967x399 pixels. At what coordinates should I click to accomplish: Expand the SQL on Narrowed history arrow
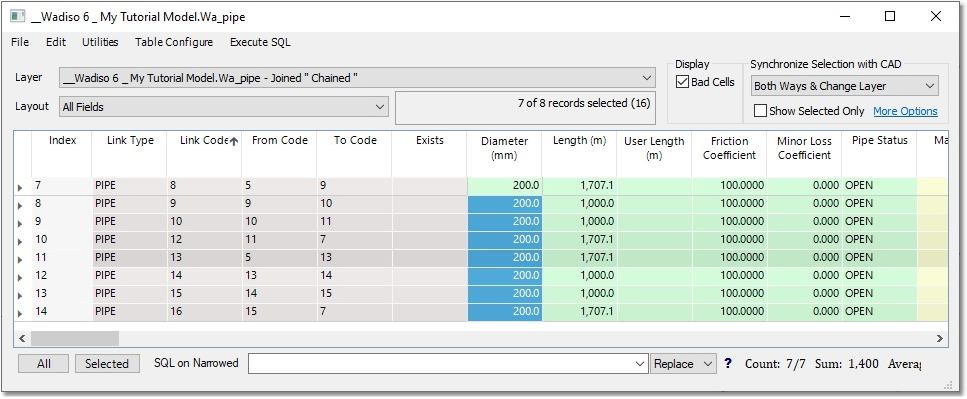click(641, 364)
